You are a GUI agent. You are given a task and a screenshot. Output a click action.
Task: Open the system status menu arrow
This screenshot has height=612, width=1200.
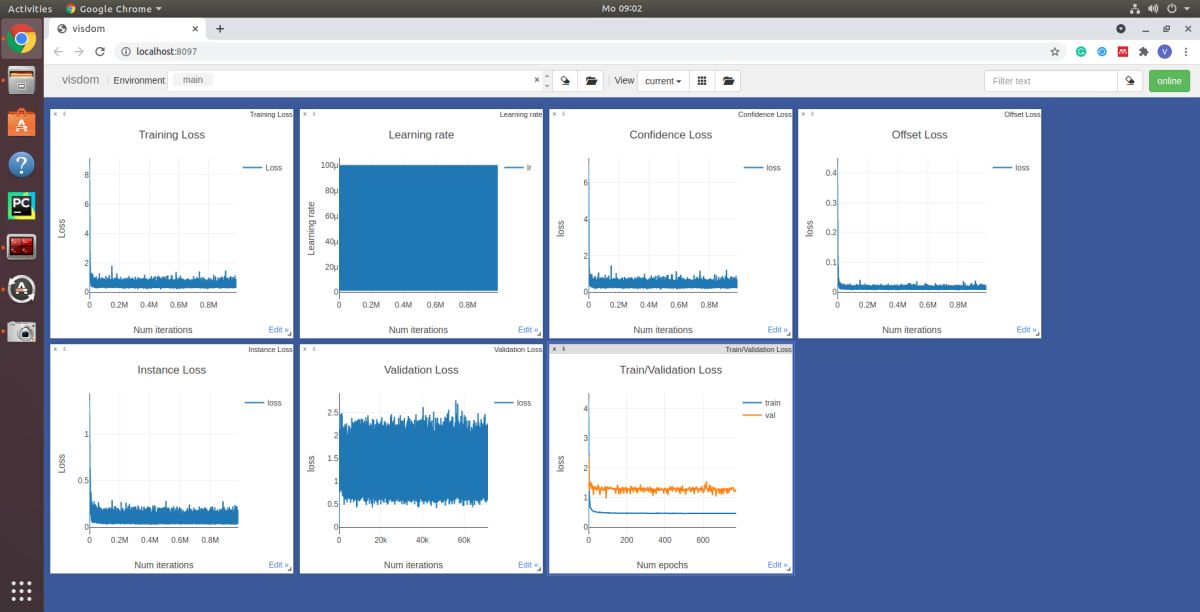point(1189,8)
